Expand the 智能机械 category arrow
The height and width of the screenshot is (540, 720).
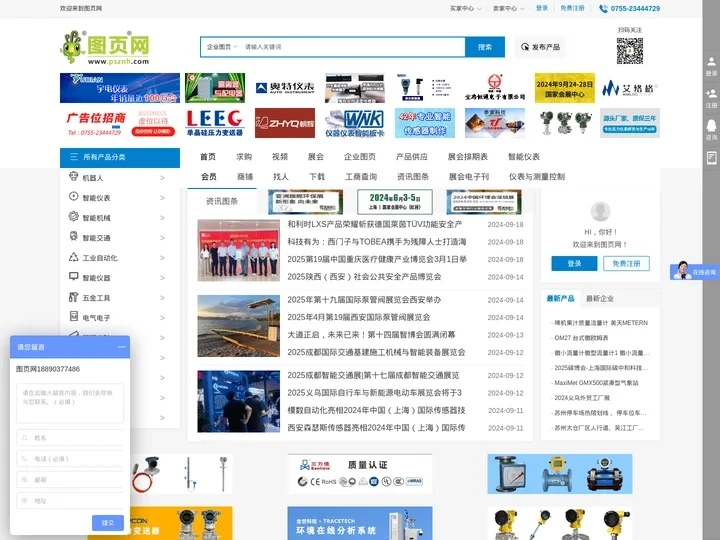[162, 218]
